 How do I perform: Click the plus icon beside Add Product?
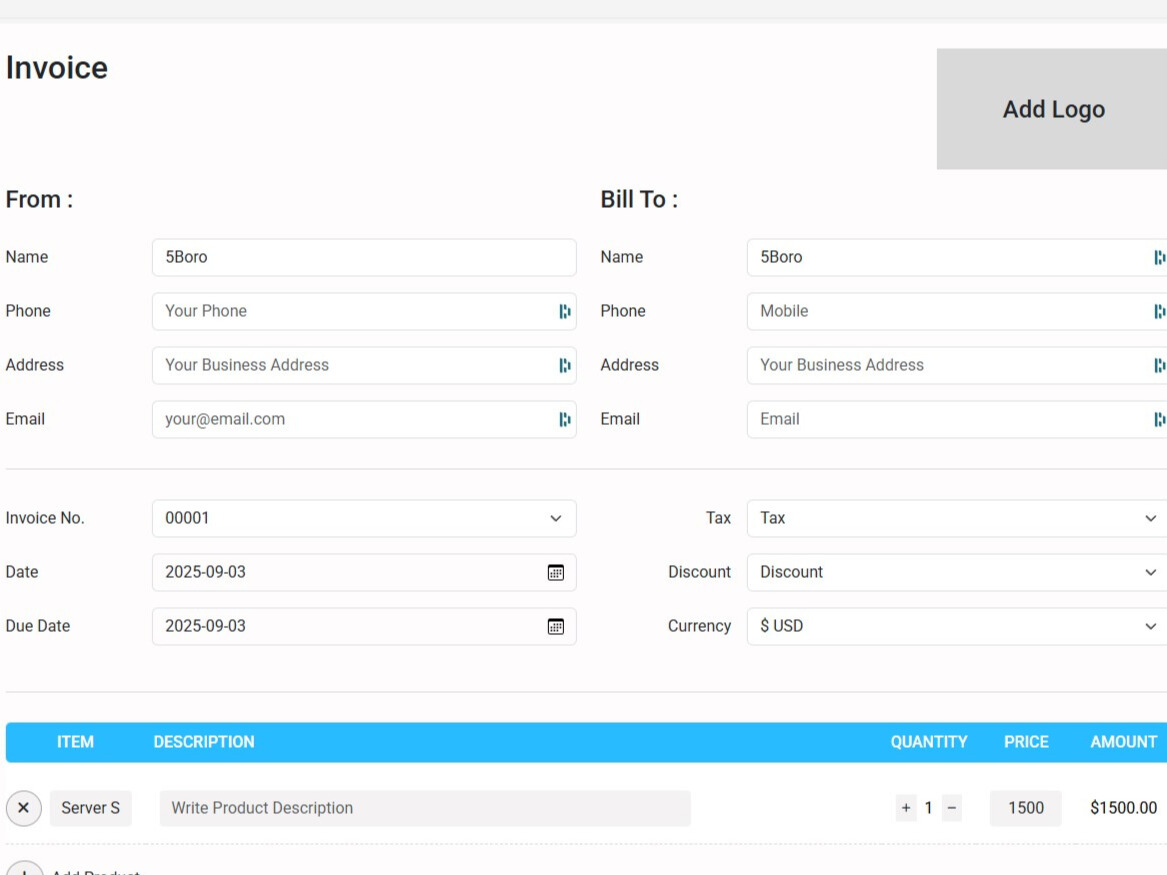(24, 870)
